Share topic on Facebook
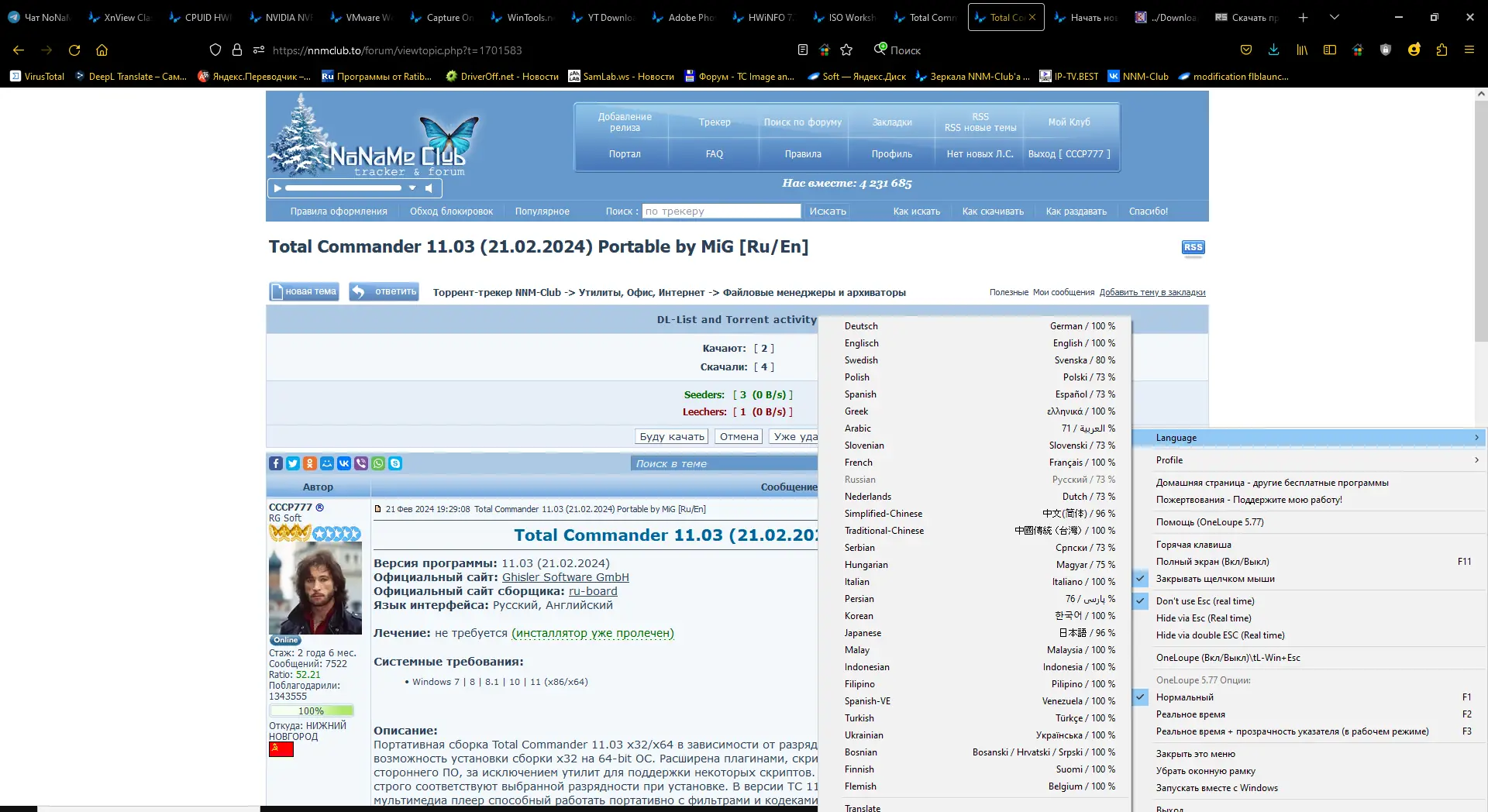Viewport: 1488px width, 812px height. tap(276, 463)
